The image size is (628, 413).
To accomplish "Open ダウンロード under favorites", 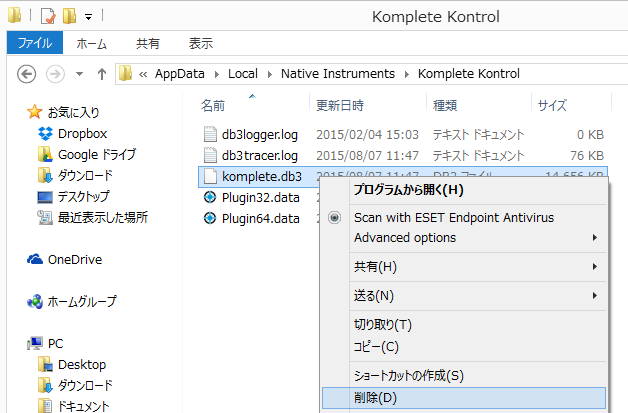I will coord(85,175).
